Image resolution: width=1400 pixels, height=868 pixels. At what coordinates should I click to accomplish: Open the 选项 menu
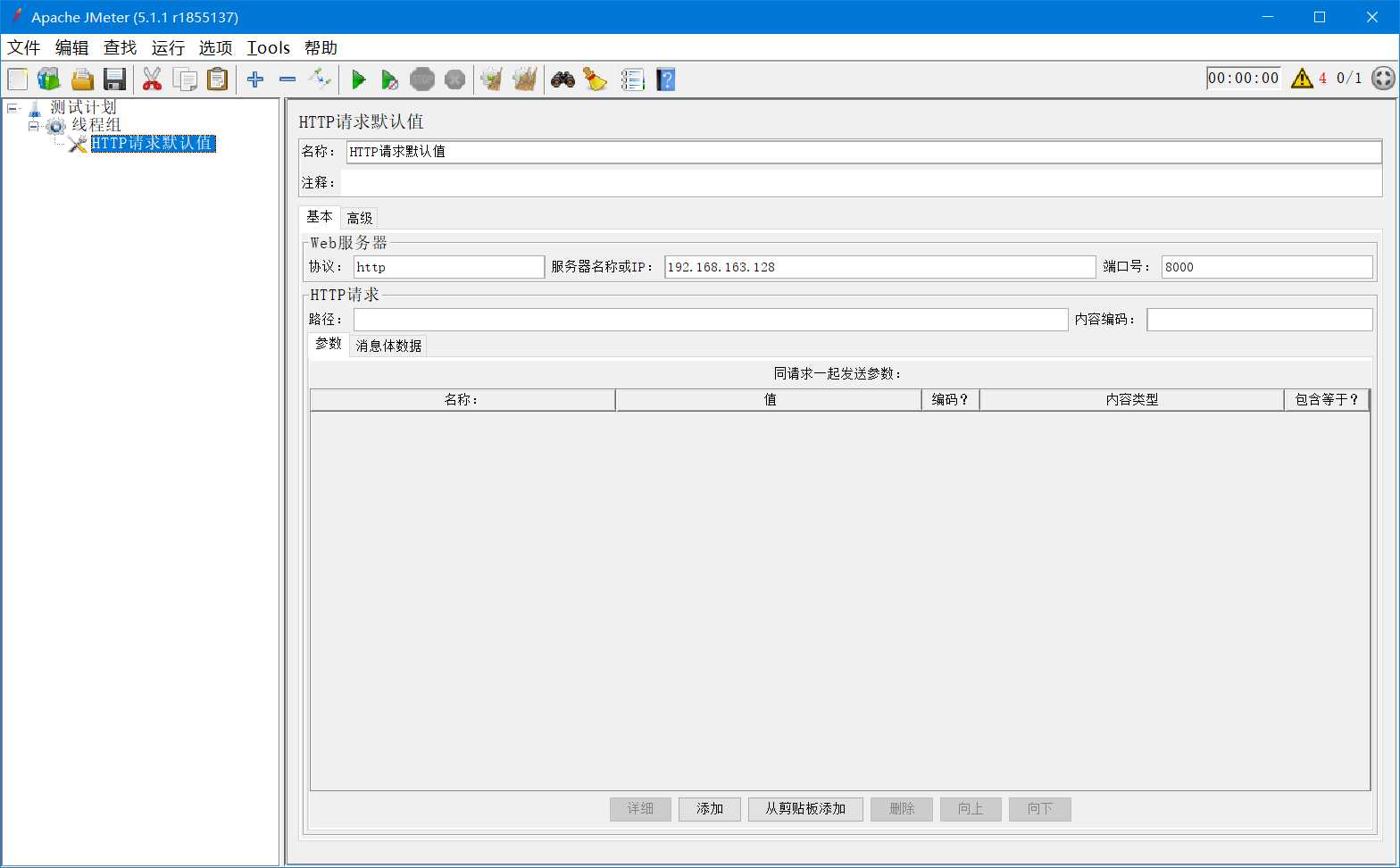coord(215,47)
